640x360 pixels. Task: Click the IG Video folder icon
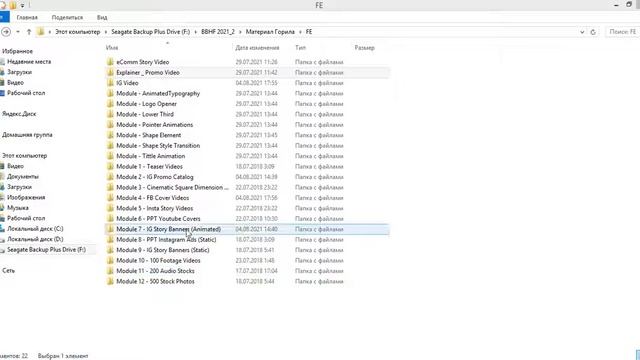(x=110, y=83)
